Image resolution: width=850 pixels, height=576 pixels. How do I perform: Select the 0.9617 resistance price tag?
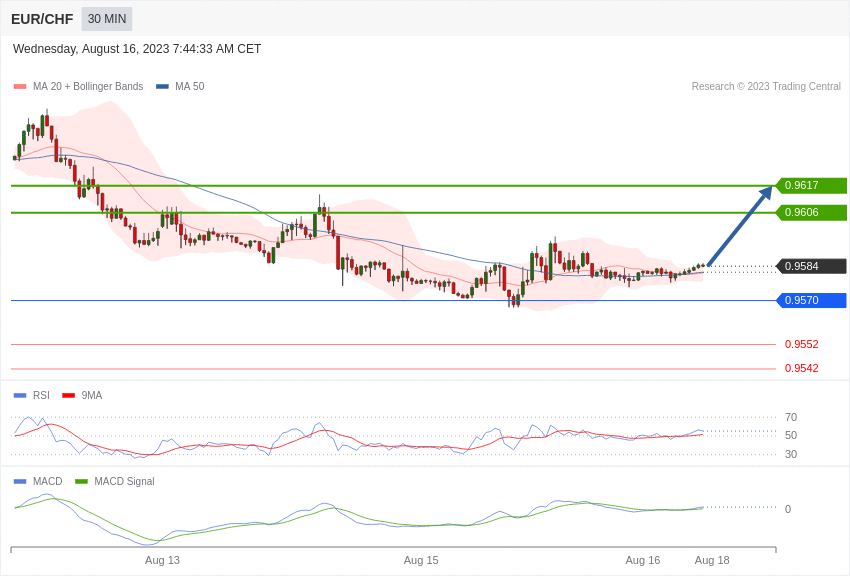click(812, 185)
